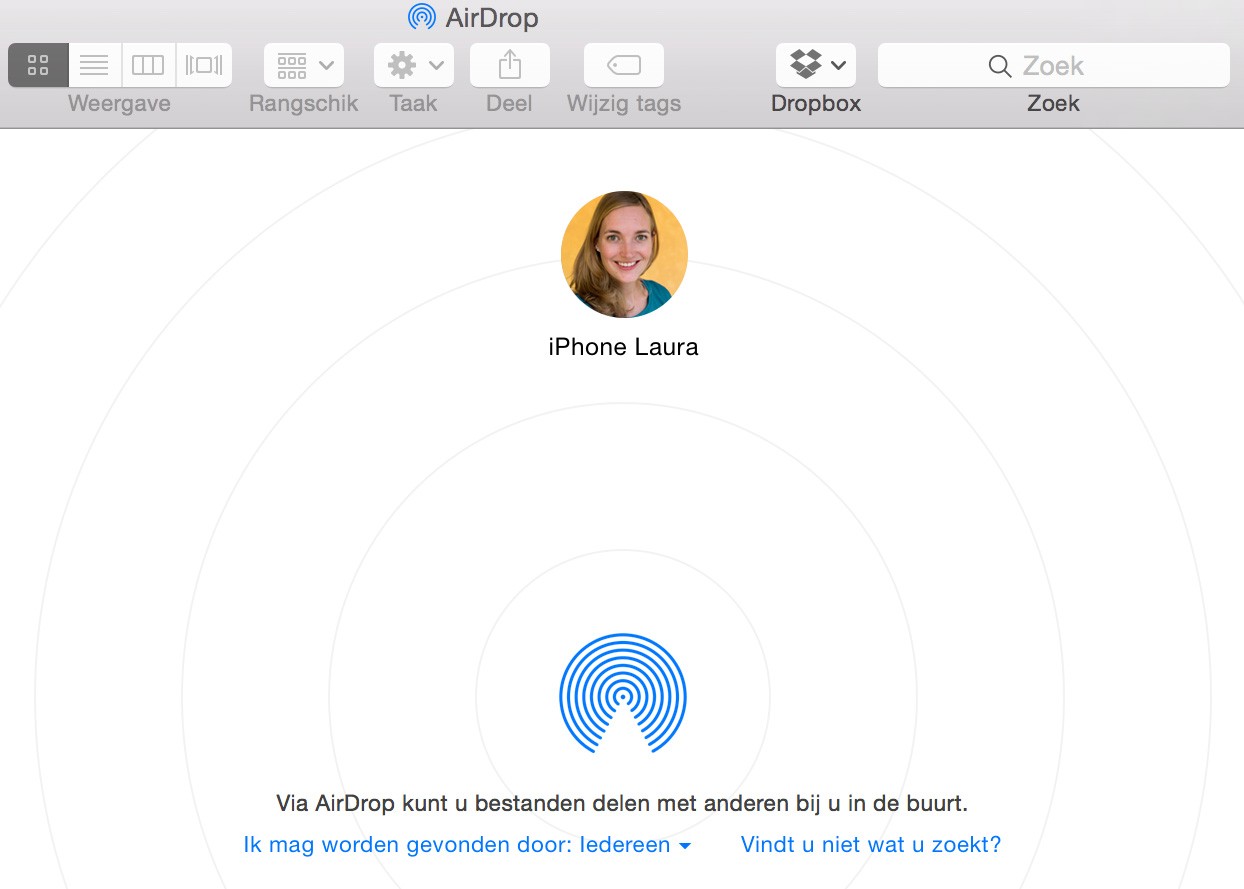Click the AirDrop icon beside the window title
Viewport: 1244px width, 889px height.
pyautogui.click(x=421, y=17)
